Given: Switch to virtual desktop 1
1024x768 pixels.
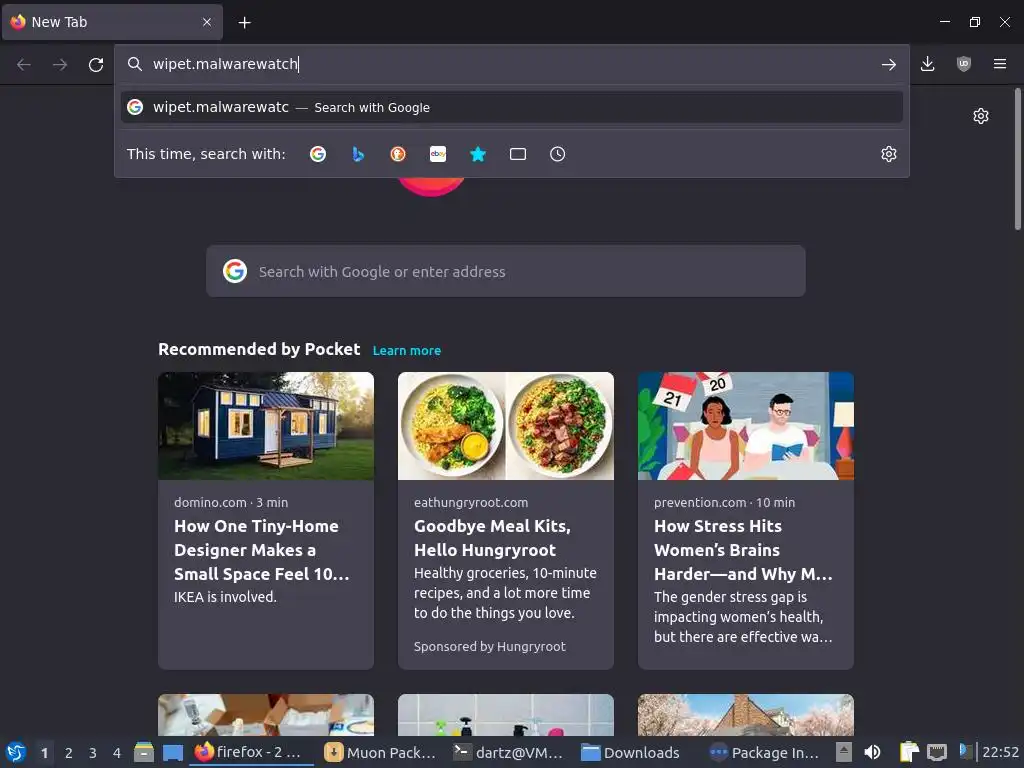Looking at the screenshot, I should [44, 753].
